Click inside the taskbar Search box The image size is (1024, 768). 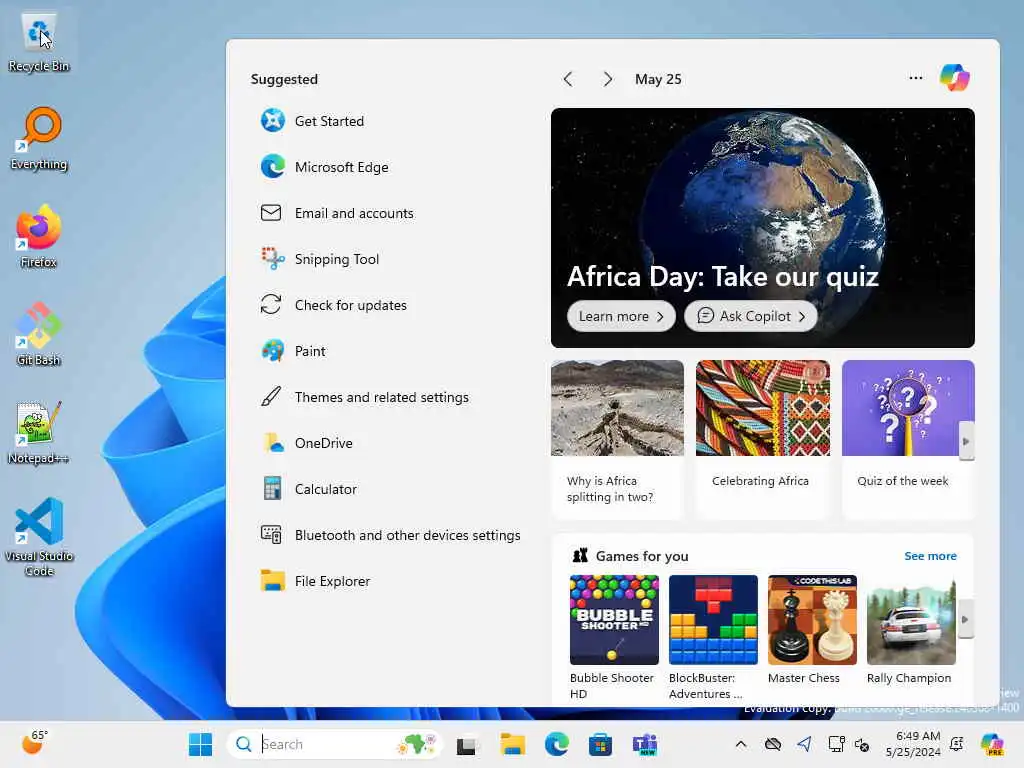coord(334,744)
